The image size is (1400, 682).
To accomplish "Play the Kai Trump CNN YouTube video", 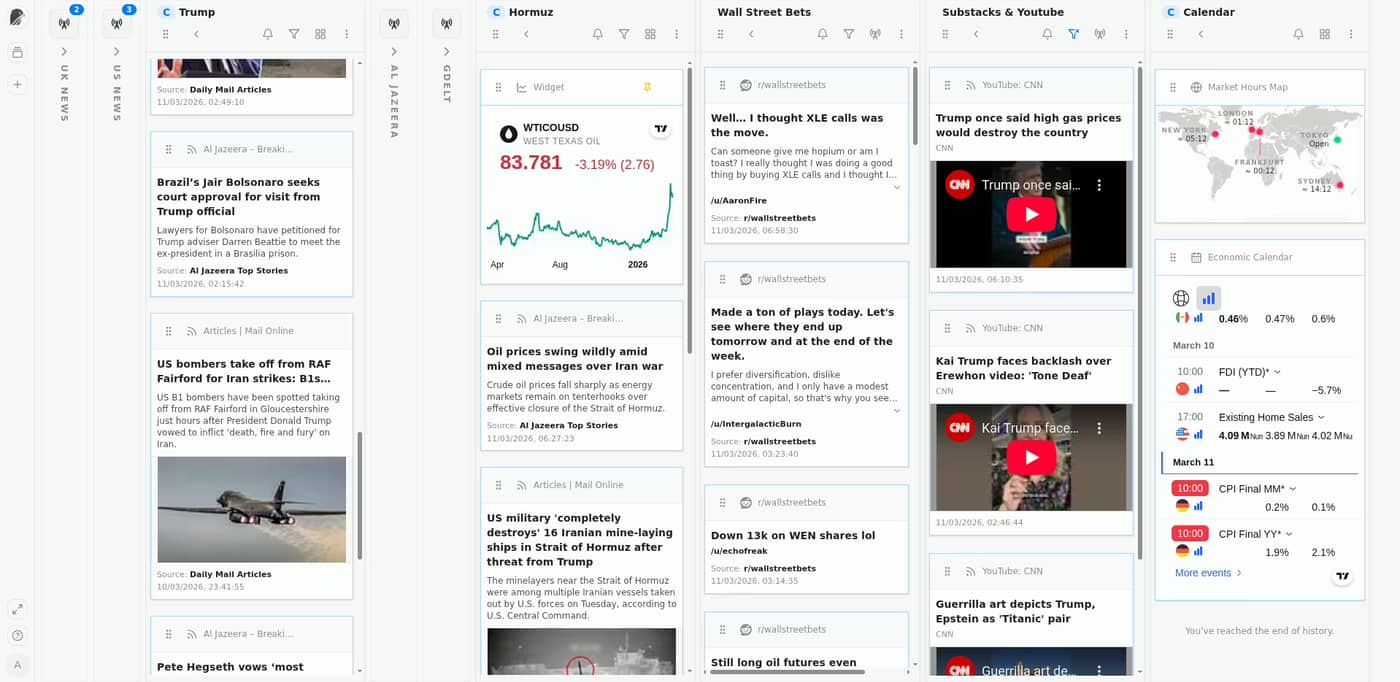I will (x=1031, y=457).
